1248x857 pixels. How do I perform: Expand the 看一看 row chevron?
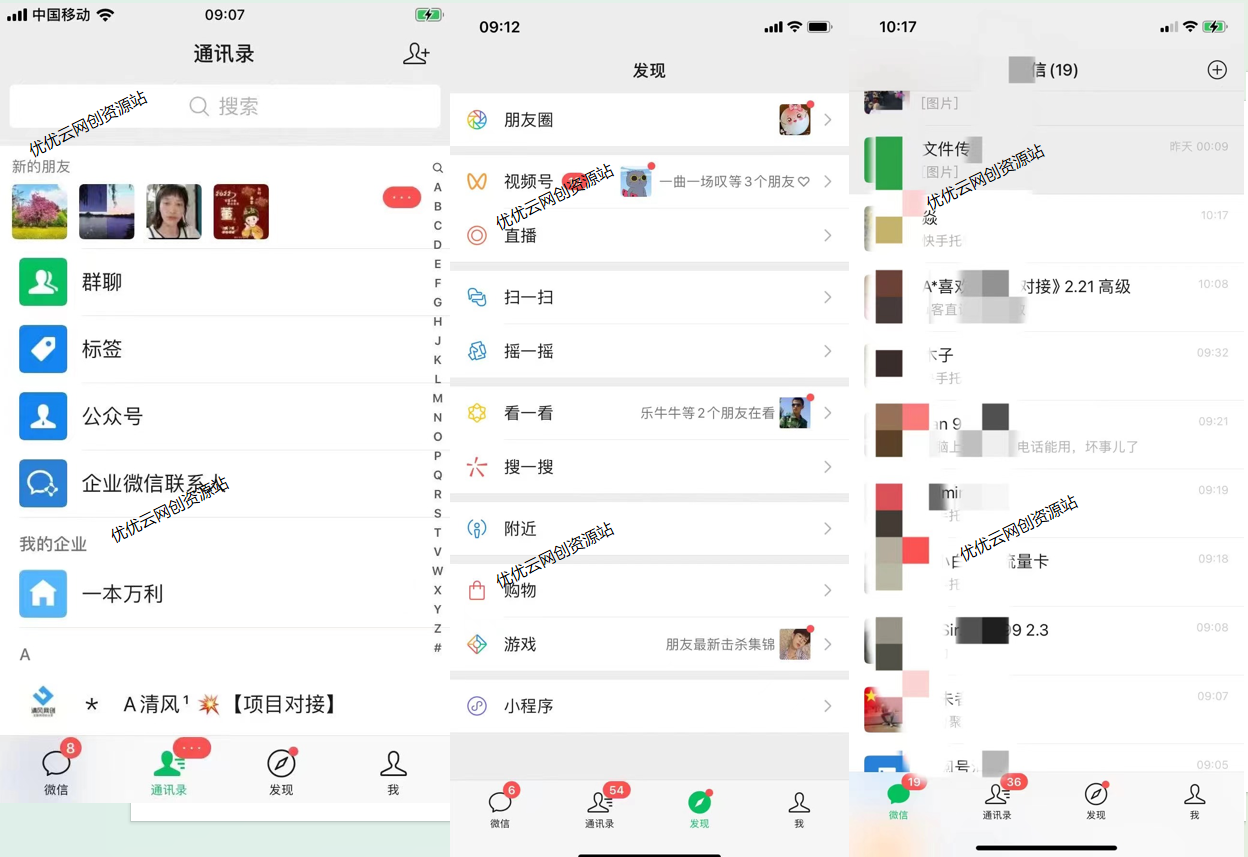pyautogui.click(x=827, y=413)
